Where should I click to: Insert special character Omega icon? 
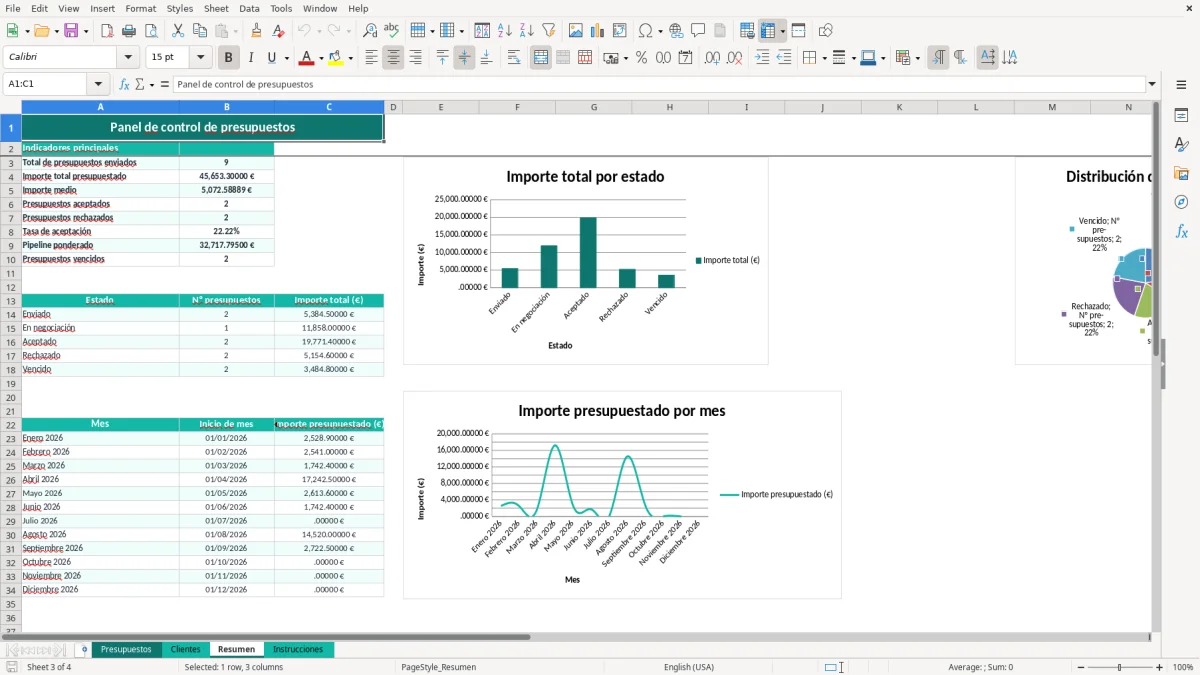point(645,31)
